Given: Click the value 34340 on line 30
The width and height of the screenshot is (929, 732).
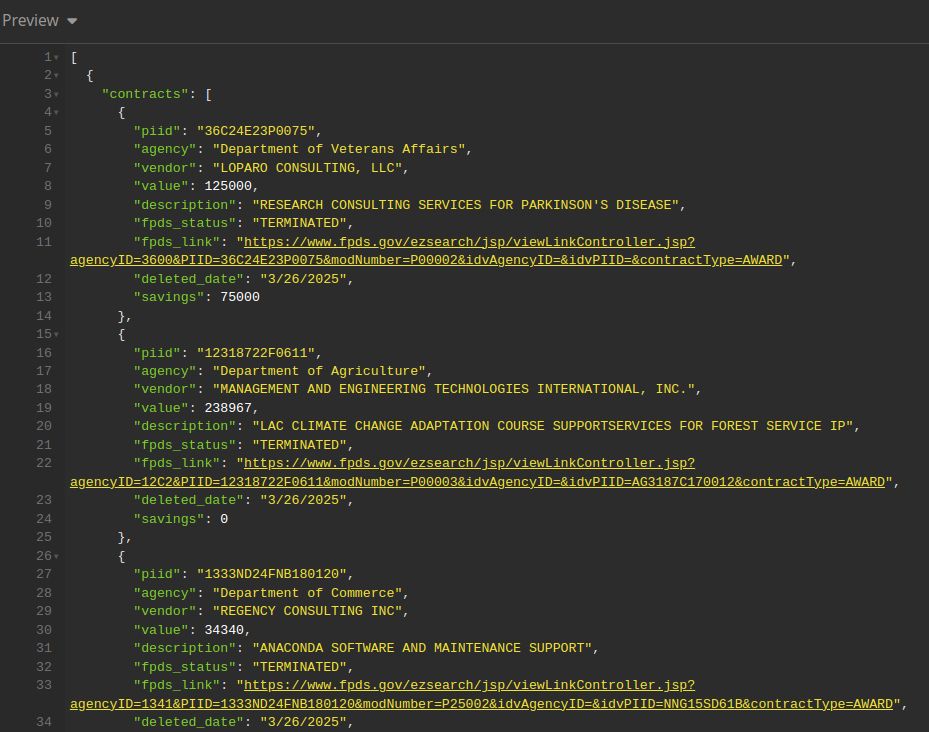Looking at the screenshot, I should coord(226,629).
